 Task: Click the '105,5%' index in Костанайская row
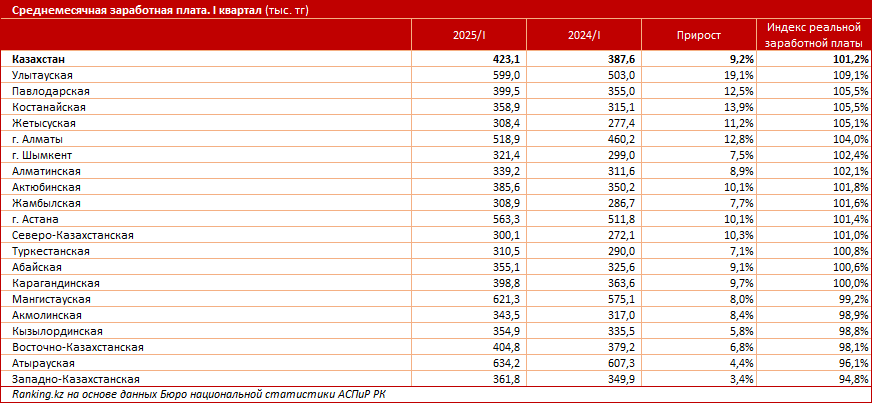point(851,107)
